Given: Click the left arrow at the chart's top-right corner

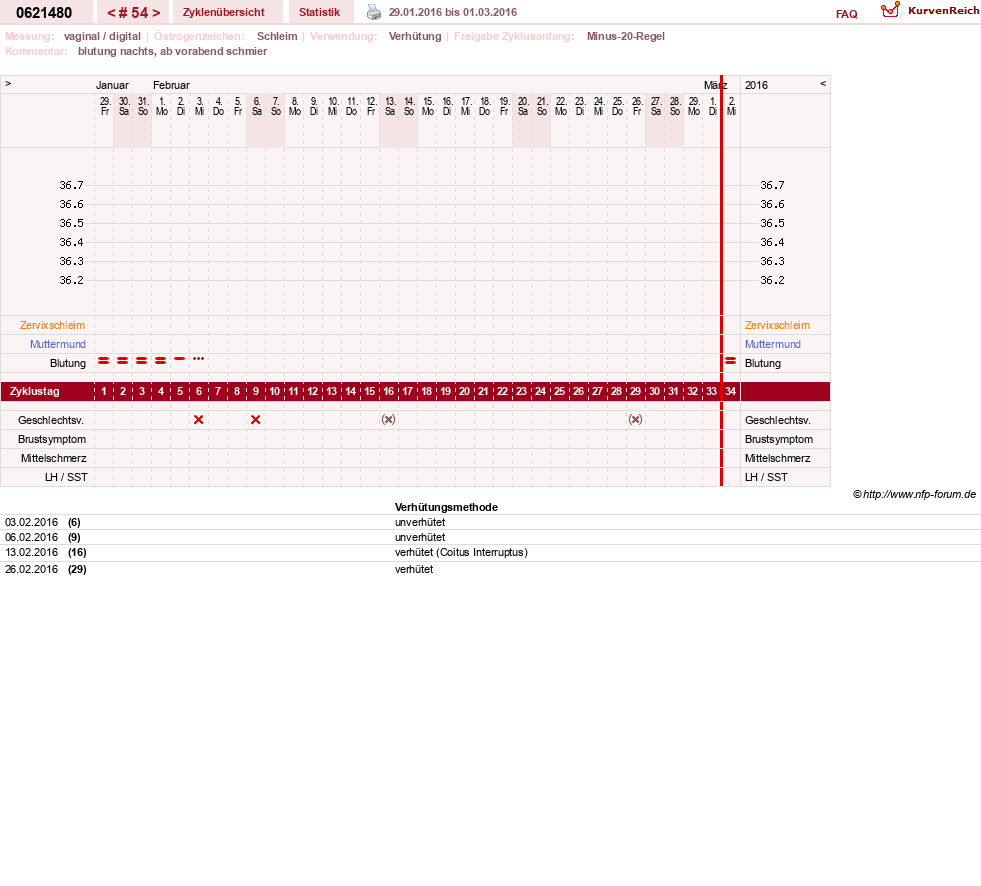Looking at the screenshot, I should [823, 83].
